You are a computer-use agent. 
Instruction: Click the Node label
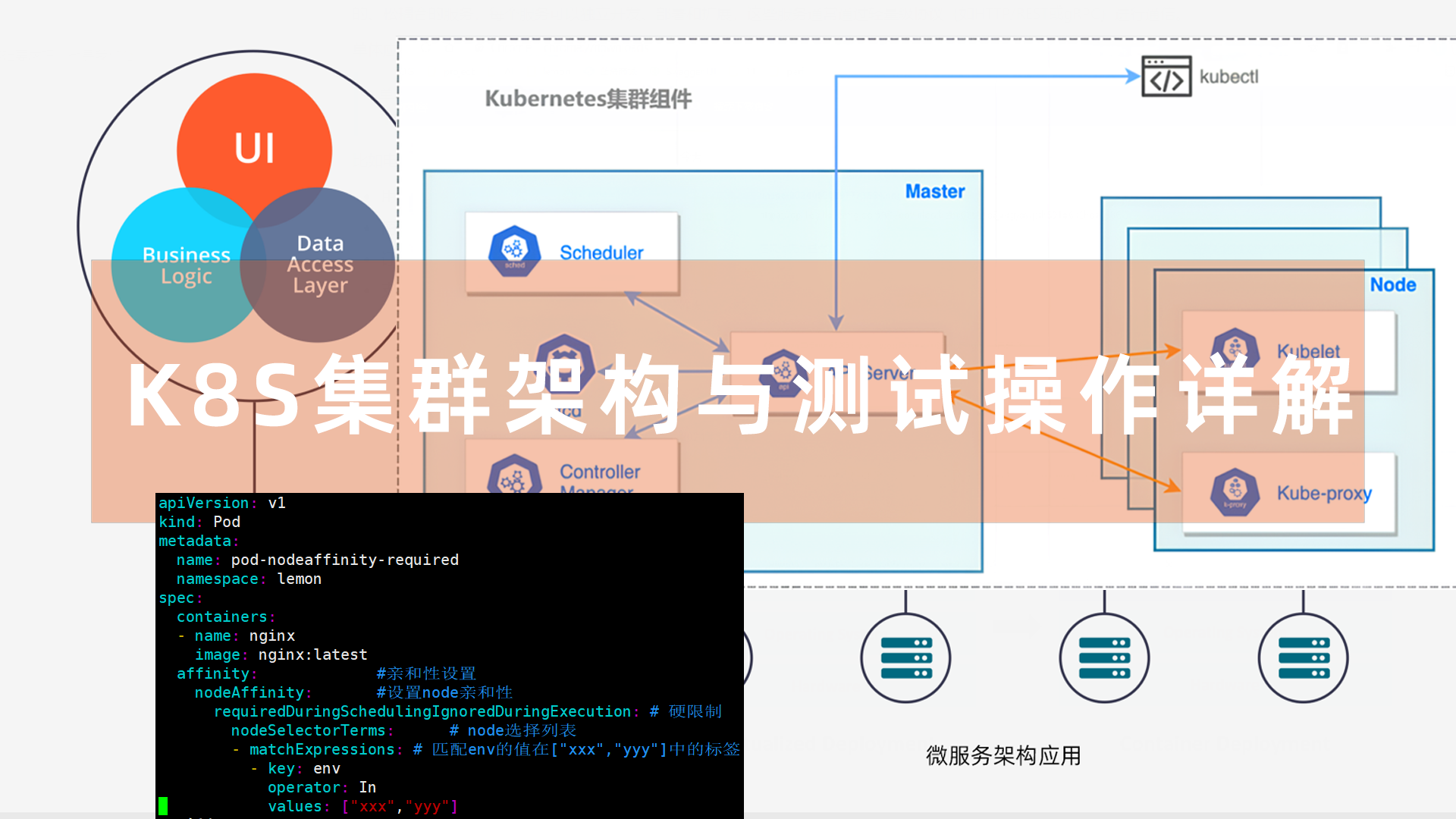[1392, 284]
